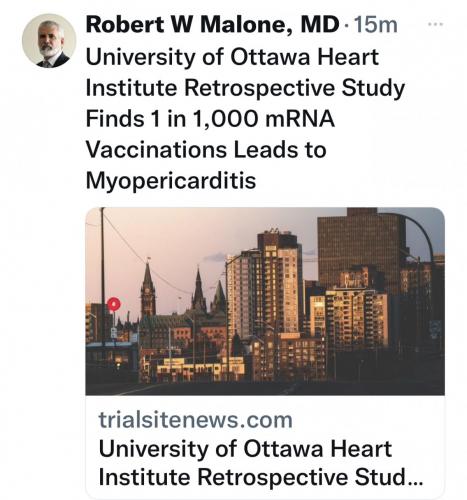Screen dimensions: 467x500
Task: Click "Institute Retrospective Study" in the tweet body
Action: (245, 88)
